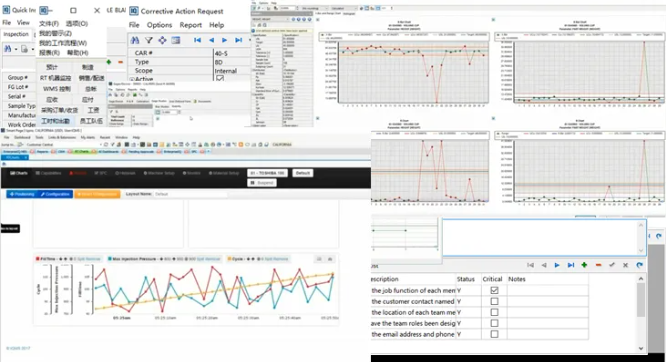Image resolution: width=666 pixels, height=362 pixels.
Task: Click the binoculars search icon in Corrective Action Request
Action: click(135, 40)
